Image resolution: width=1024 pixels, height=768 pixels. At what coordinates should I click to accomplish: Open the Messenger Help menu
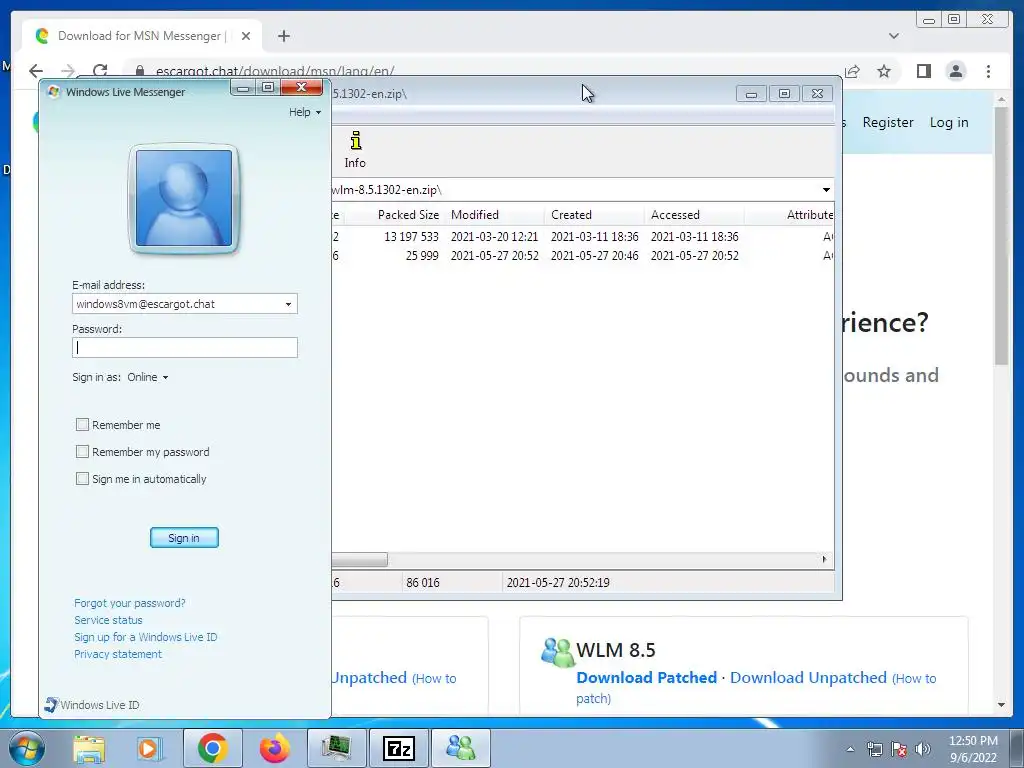[x=305, y=112]
